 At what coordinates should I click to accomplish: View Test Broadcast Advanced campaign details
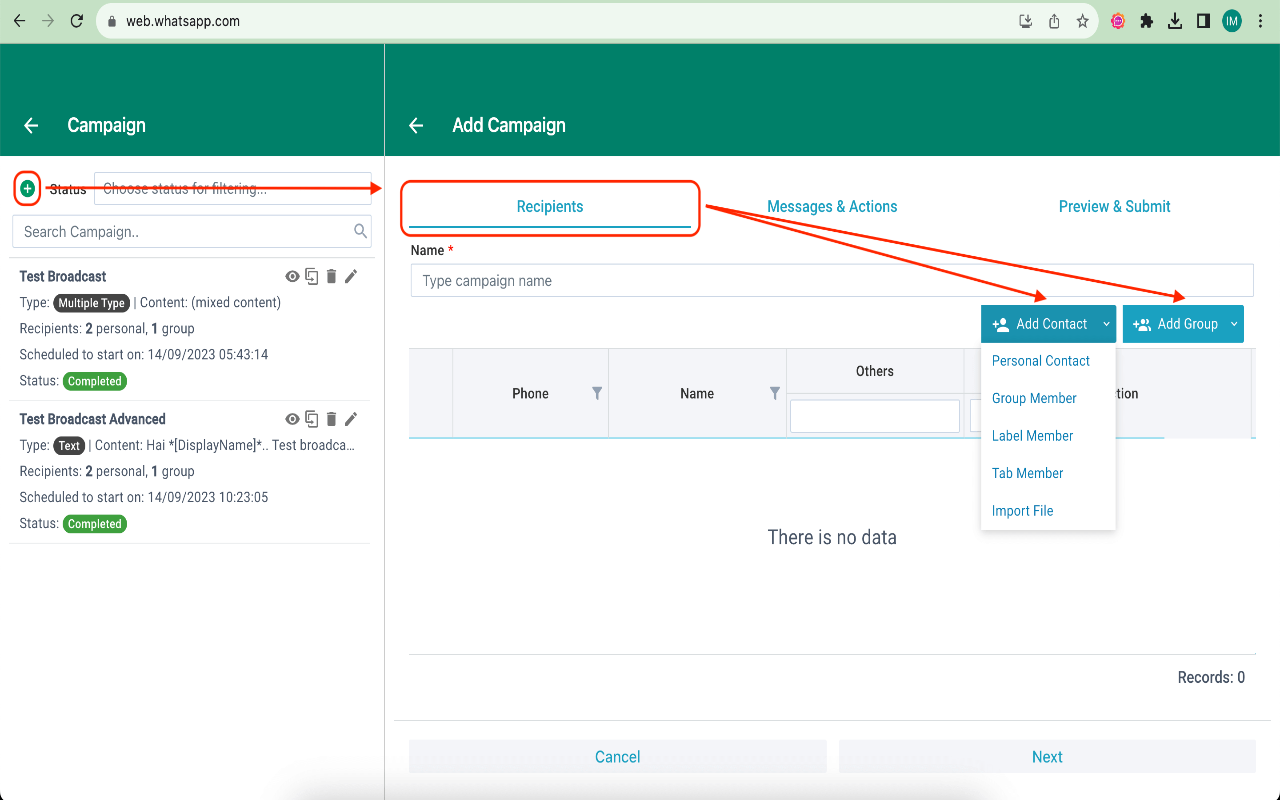[x=292, y=420]
